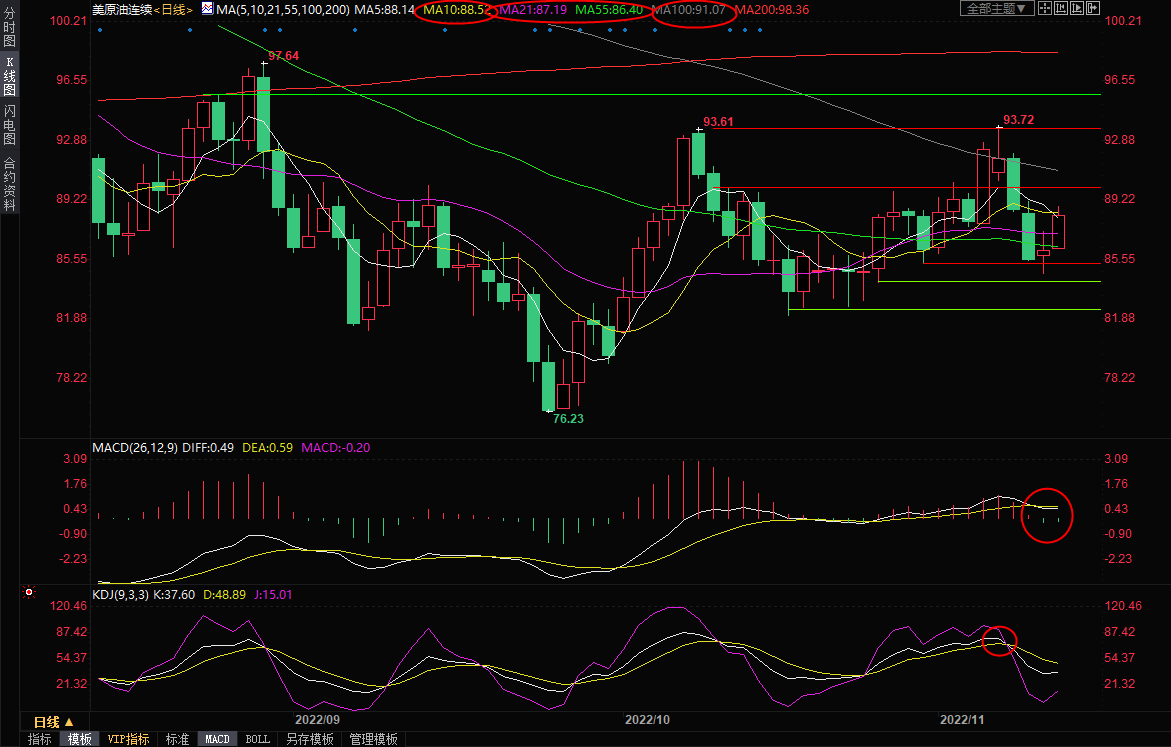Click the first blue event dot above chart
This screenshot has height=747, width=1171.
pos(100,29)
